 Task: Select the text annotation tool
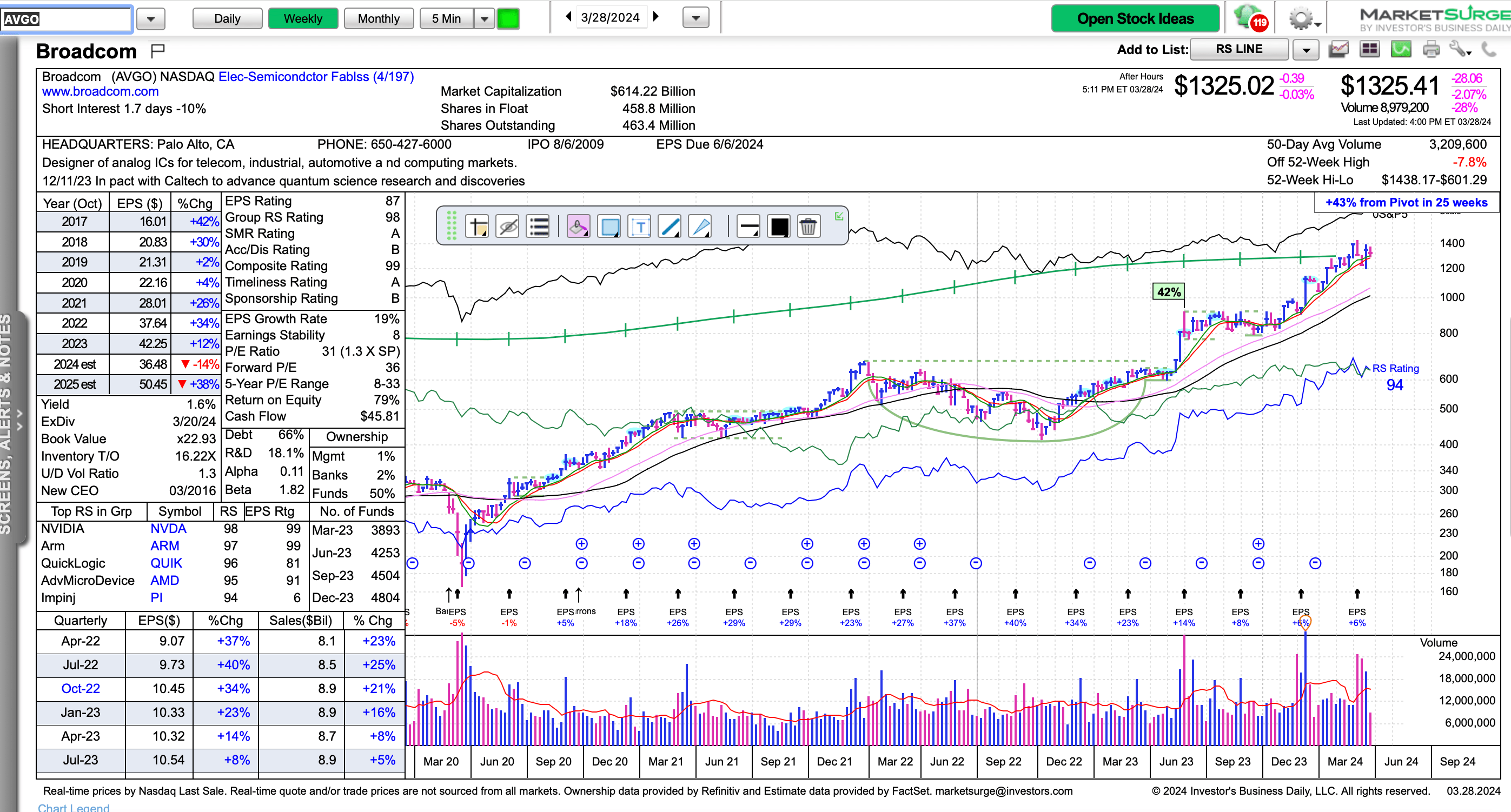(x=639, y=227)
